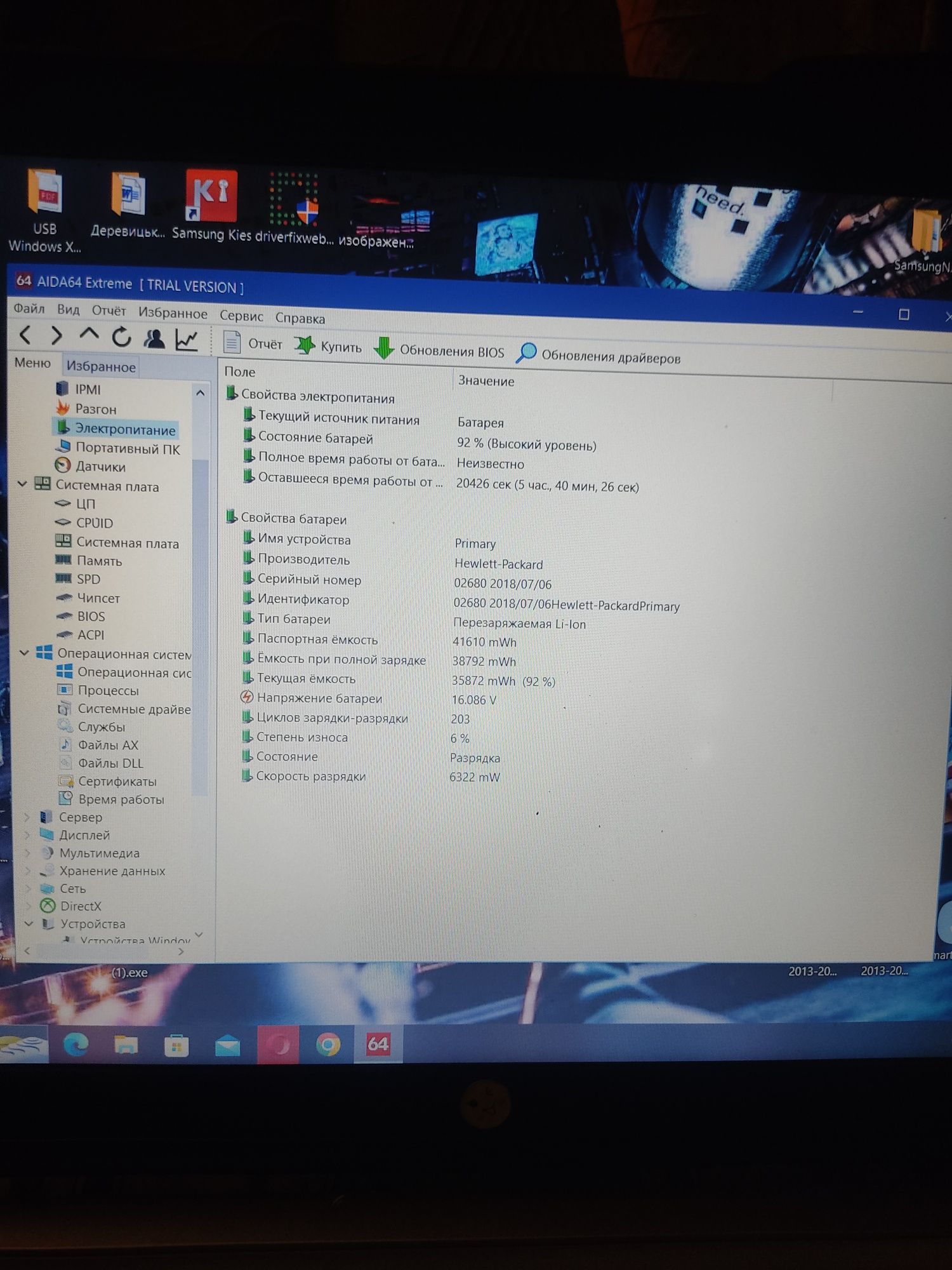This screenshot has width=952, height=1270.
Task: Open Google Chrome from taskbar
Action: click(x=328, y=1045)
